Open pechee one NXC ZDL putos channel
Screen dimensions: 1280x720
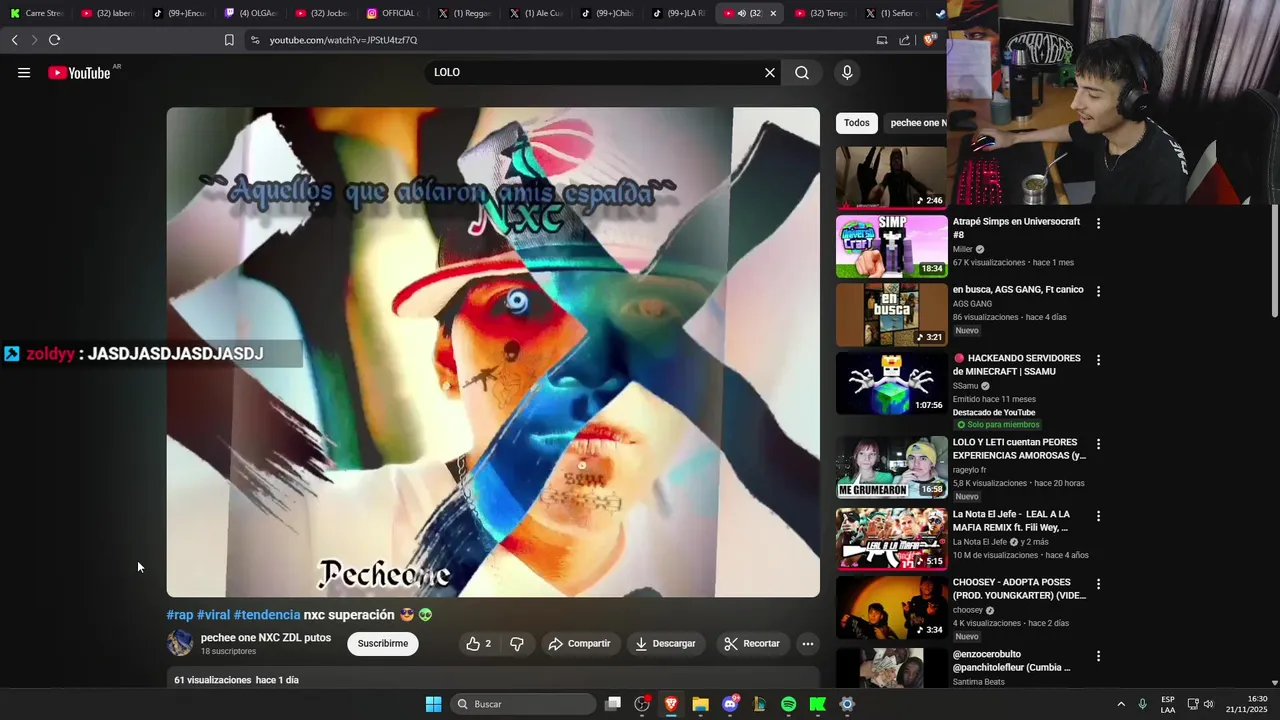[x=266, y=638]
